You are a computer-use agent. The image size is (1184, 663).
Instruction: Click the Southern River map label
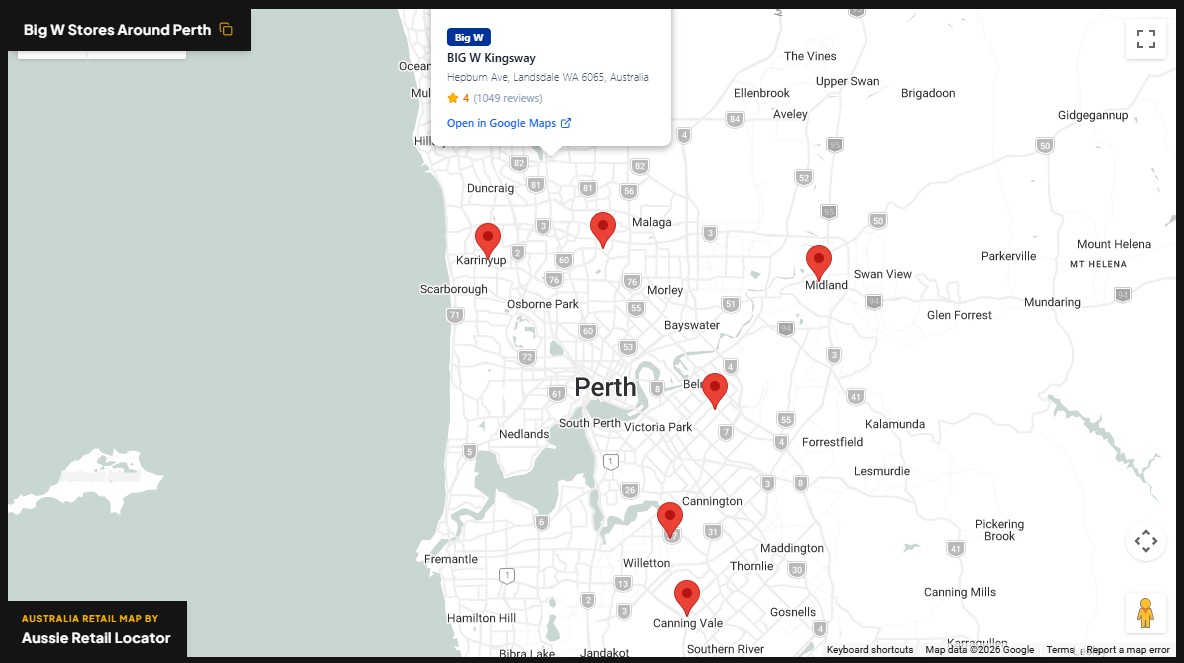coord(725,649)
